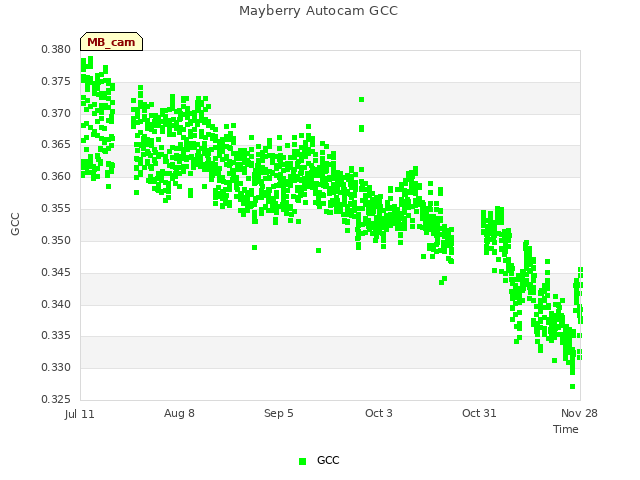Click the MB_cam annotation label
Screen dimensions: 640x480
pos(111,42)
